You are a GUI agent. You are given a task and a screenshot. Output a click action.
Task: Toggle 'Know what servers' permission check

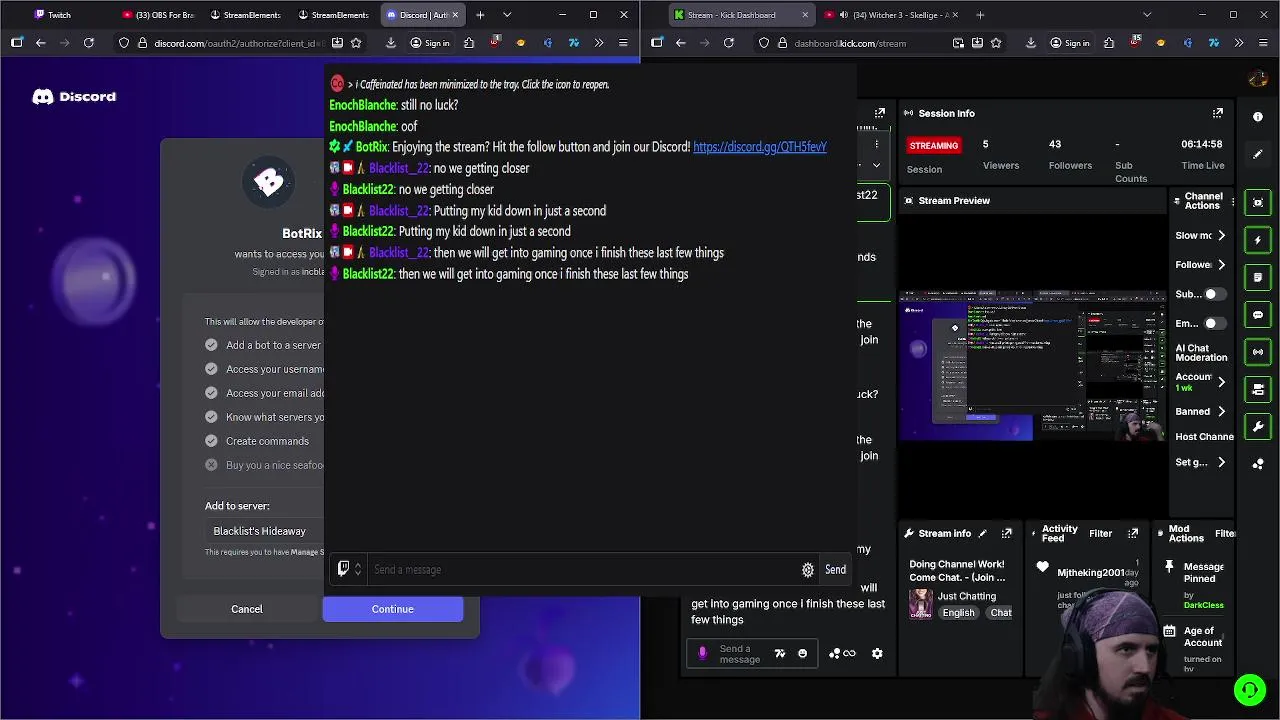point(211,417)
